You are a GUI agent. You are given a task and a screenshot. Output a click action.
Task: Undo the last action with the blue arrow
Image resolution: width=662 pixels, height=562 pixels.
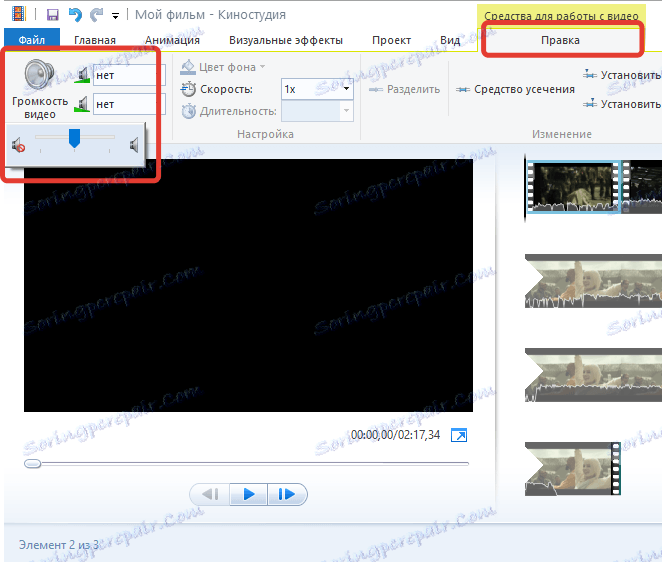pyautogui.click(x=75, y=15)
